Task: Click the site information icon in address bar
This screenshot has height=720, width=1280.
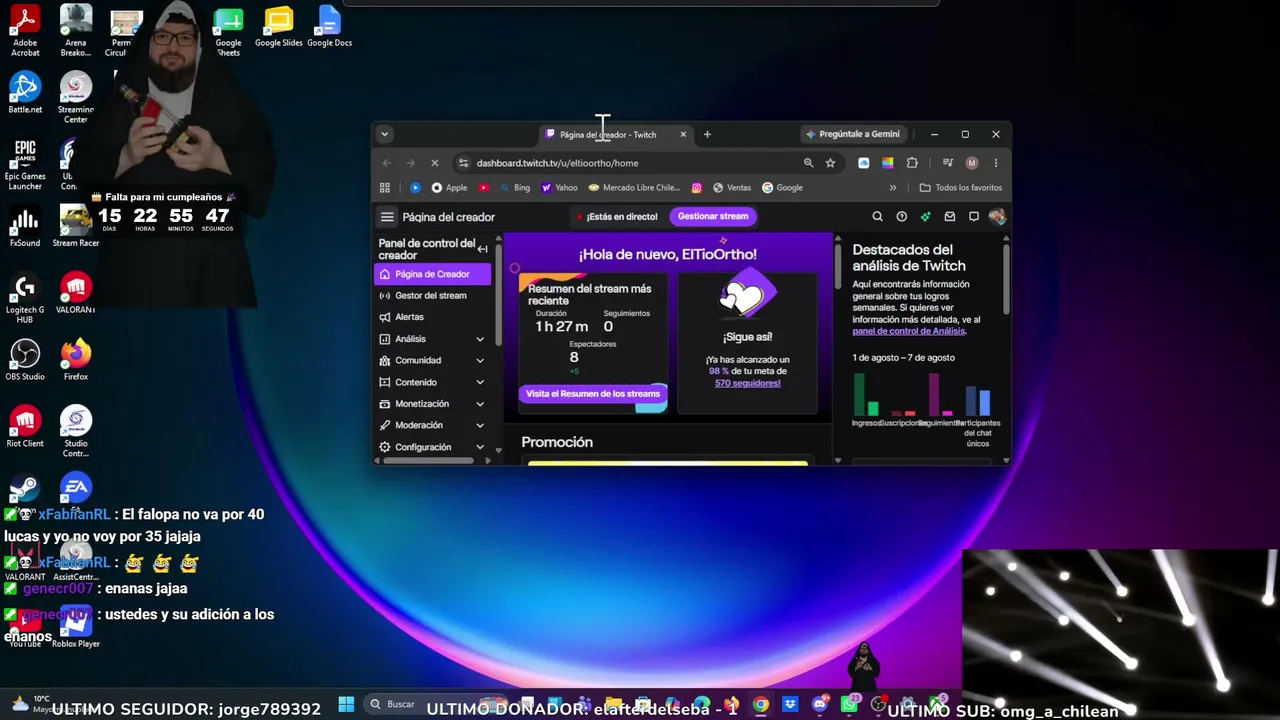Action: pos(463,163)
